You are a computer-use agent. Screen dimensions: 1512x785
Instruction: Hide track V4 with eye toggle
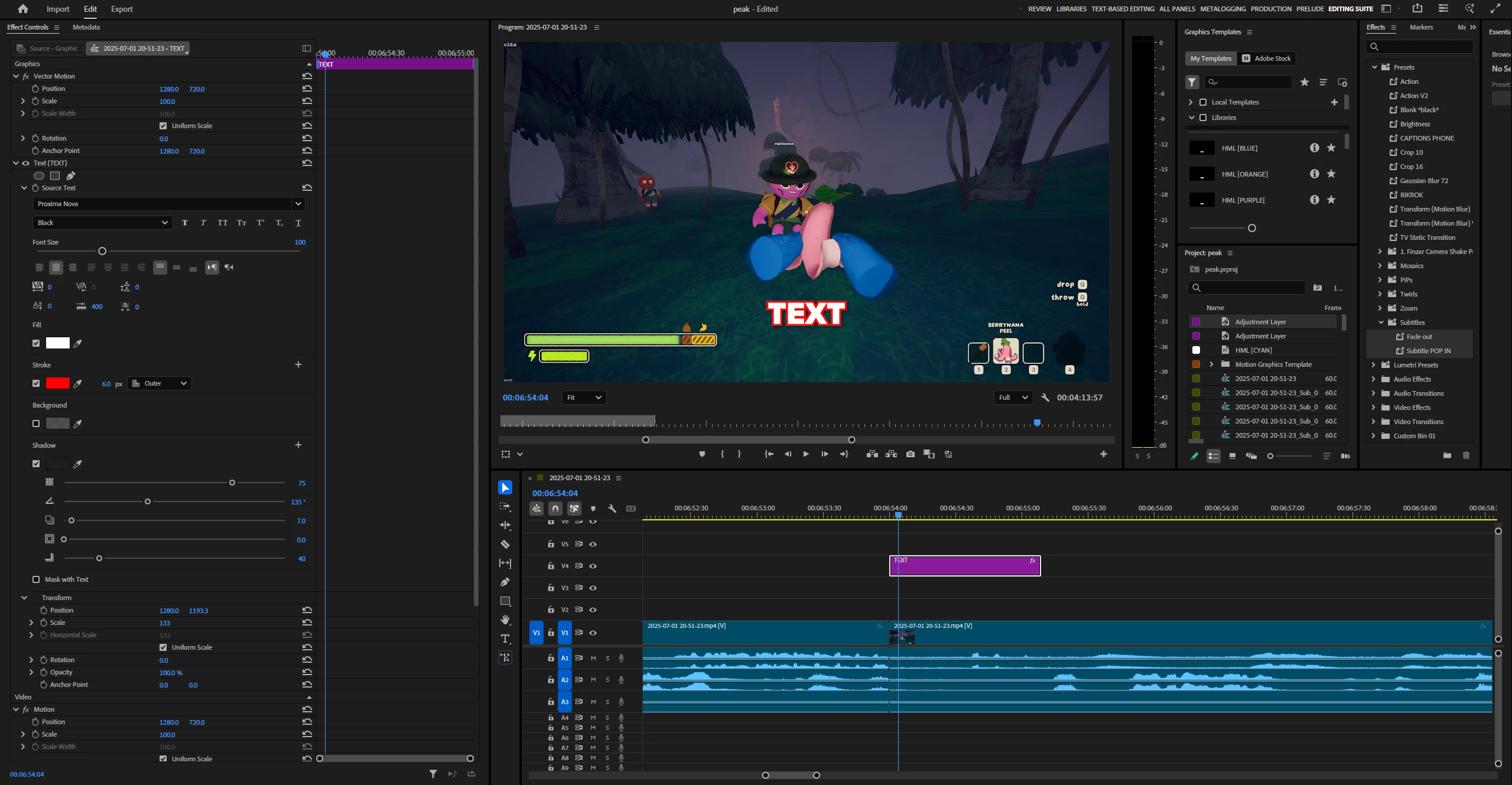click(593, 566)
